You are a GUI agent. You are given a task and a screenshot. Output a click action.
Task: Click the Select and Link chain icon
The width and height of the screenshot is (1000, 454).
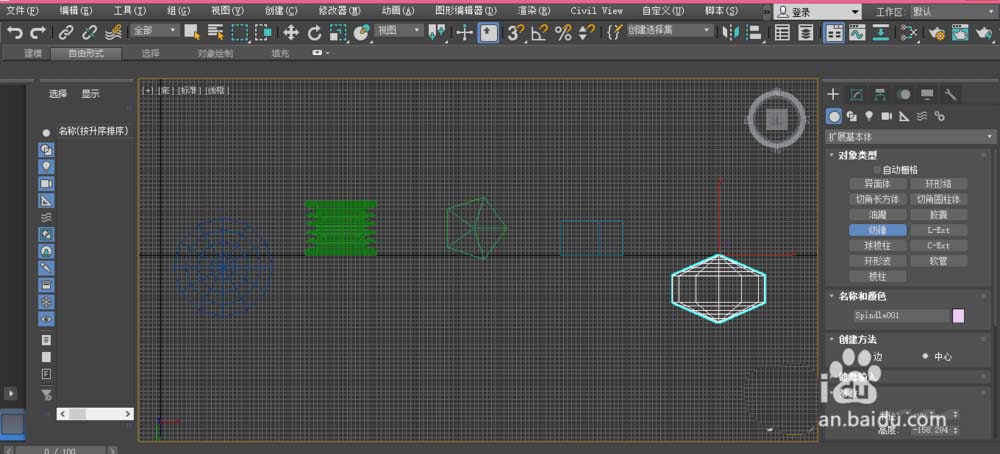click(66, 32)
